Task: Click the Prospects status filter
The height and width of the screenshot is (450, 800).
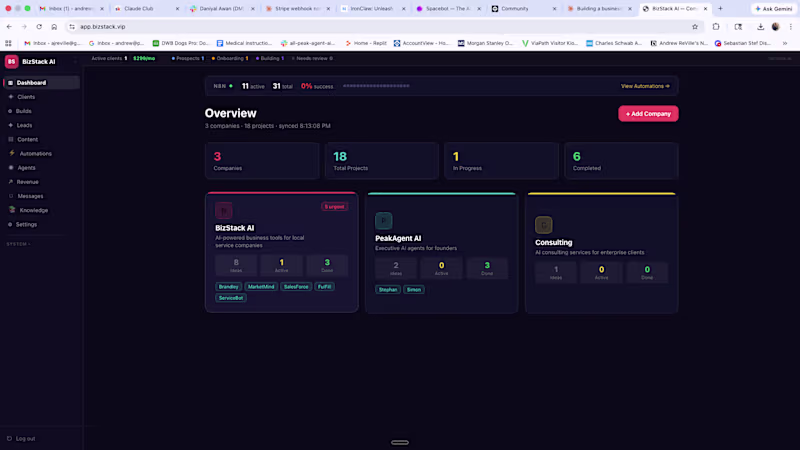Action: [x=188, y=59]
